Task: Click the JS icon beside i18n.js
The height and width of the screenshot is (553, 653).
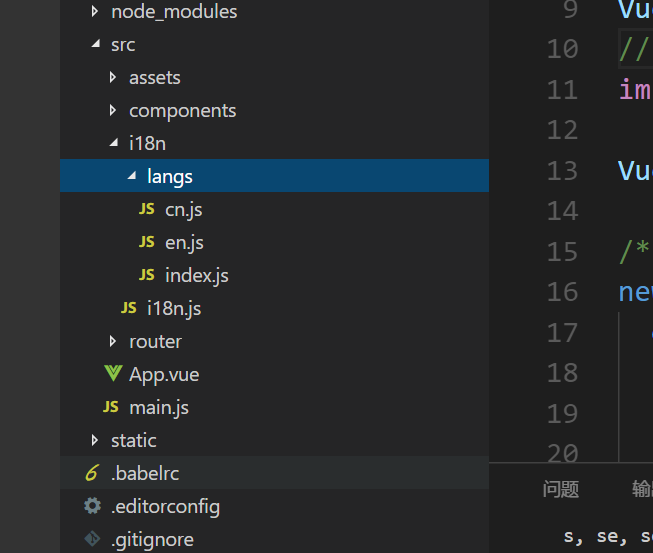Action: [129, 308]
